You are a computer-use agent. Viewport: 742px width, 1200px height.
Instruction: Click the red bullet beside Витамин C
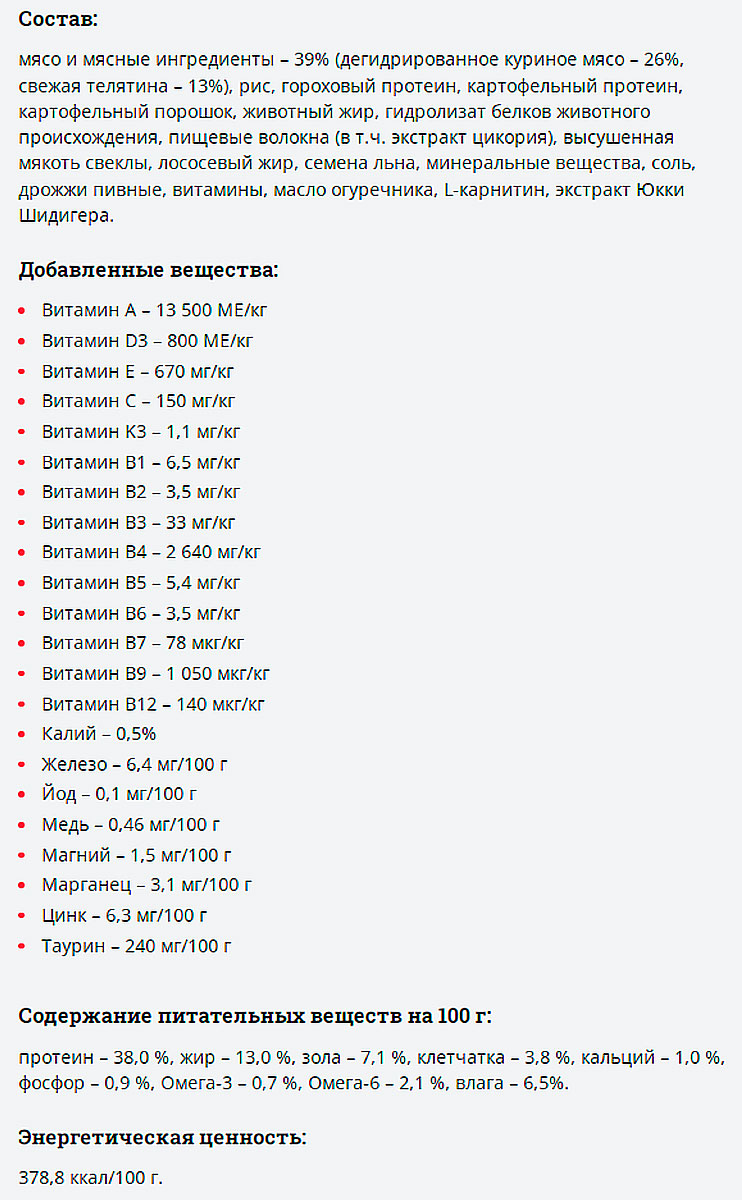point(23,402)
